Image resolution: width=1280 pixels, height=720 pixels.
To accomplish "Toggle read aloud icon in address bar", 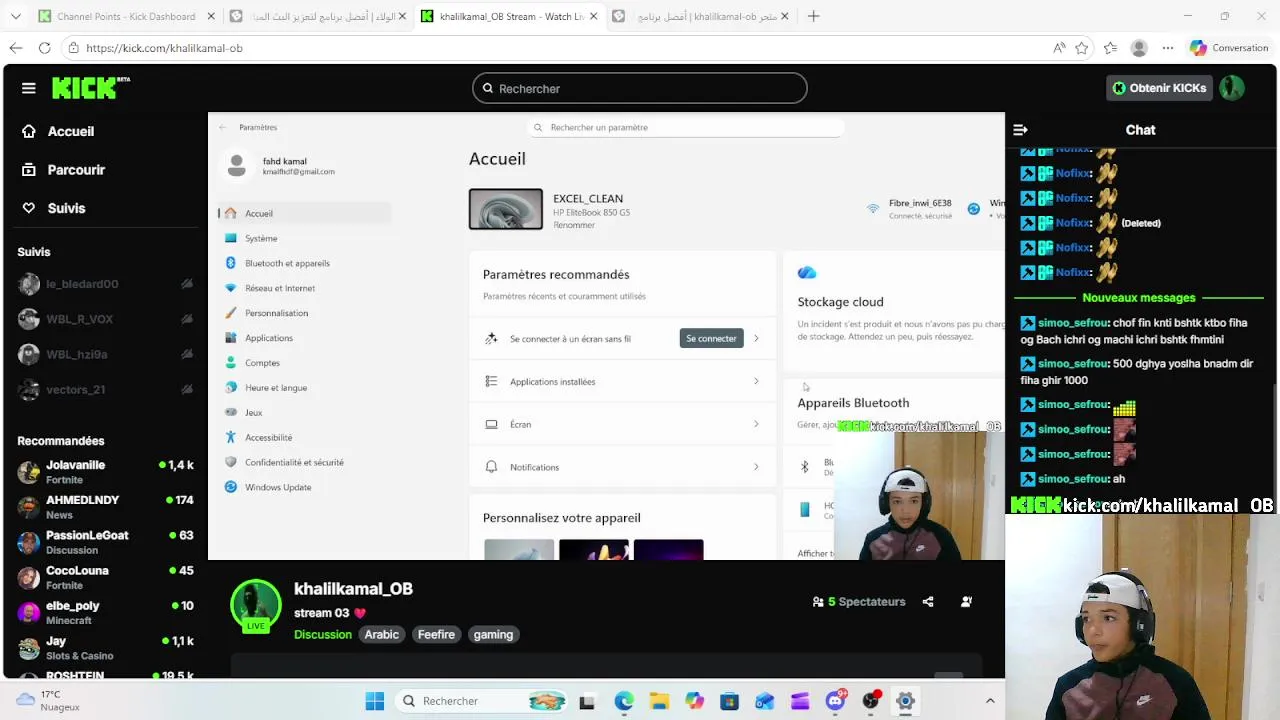I will click(x=1058, y=48).
